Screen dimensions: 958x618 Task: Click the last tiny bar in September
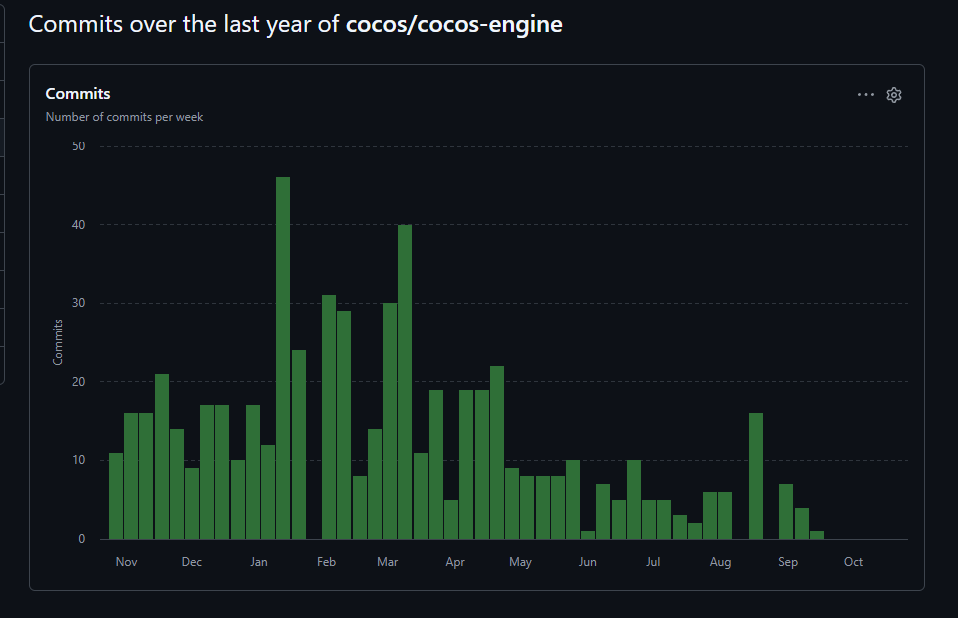[x=817, y=535]
